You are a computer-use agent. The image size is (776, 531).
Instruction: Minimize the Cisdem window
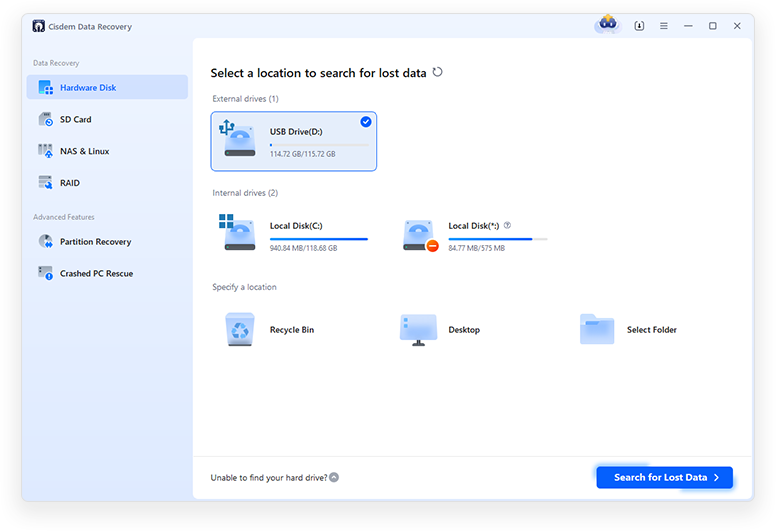[688, 26]
